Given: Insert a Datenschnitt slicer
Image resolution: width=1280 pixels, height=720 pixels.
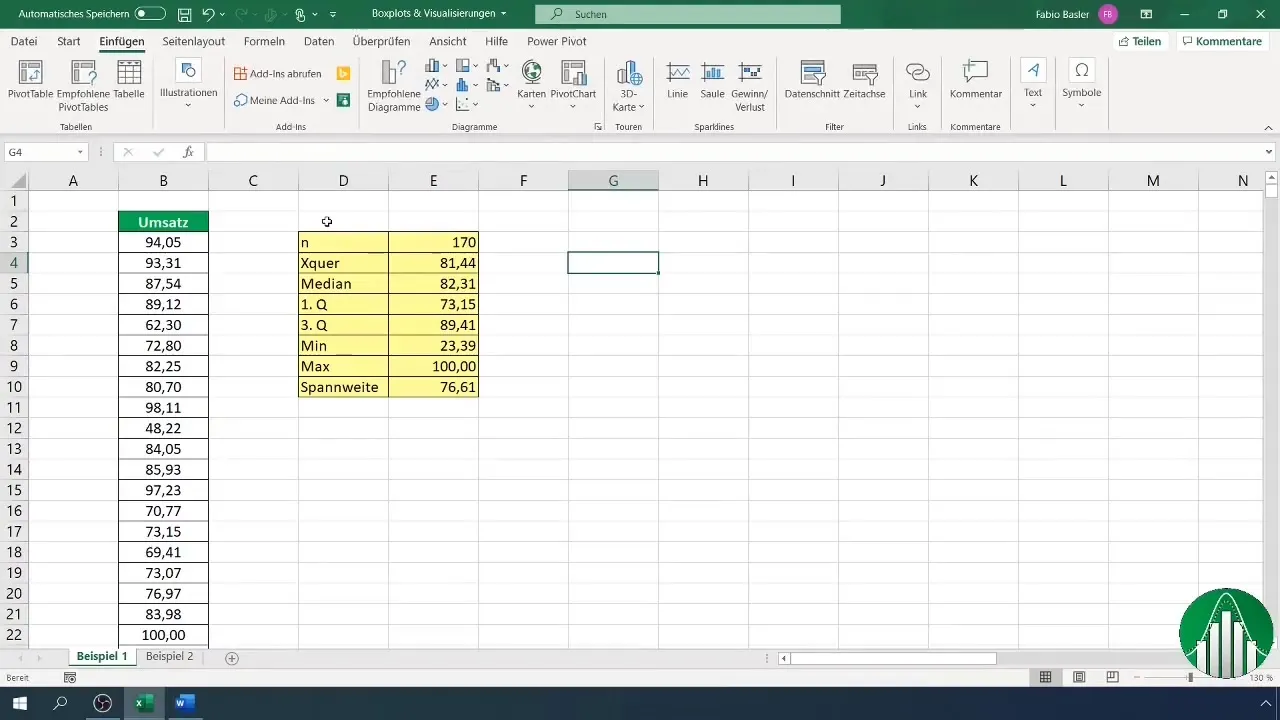Looking at the screenshot, I should point(812,80).
